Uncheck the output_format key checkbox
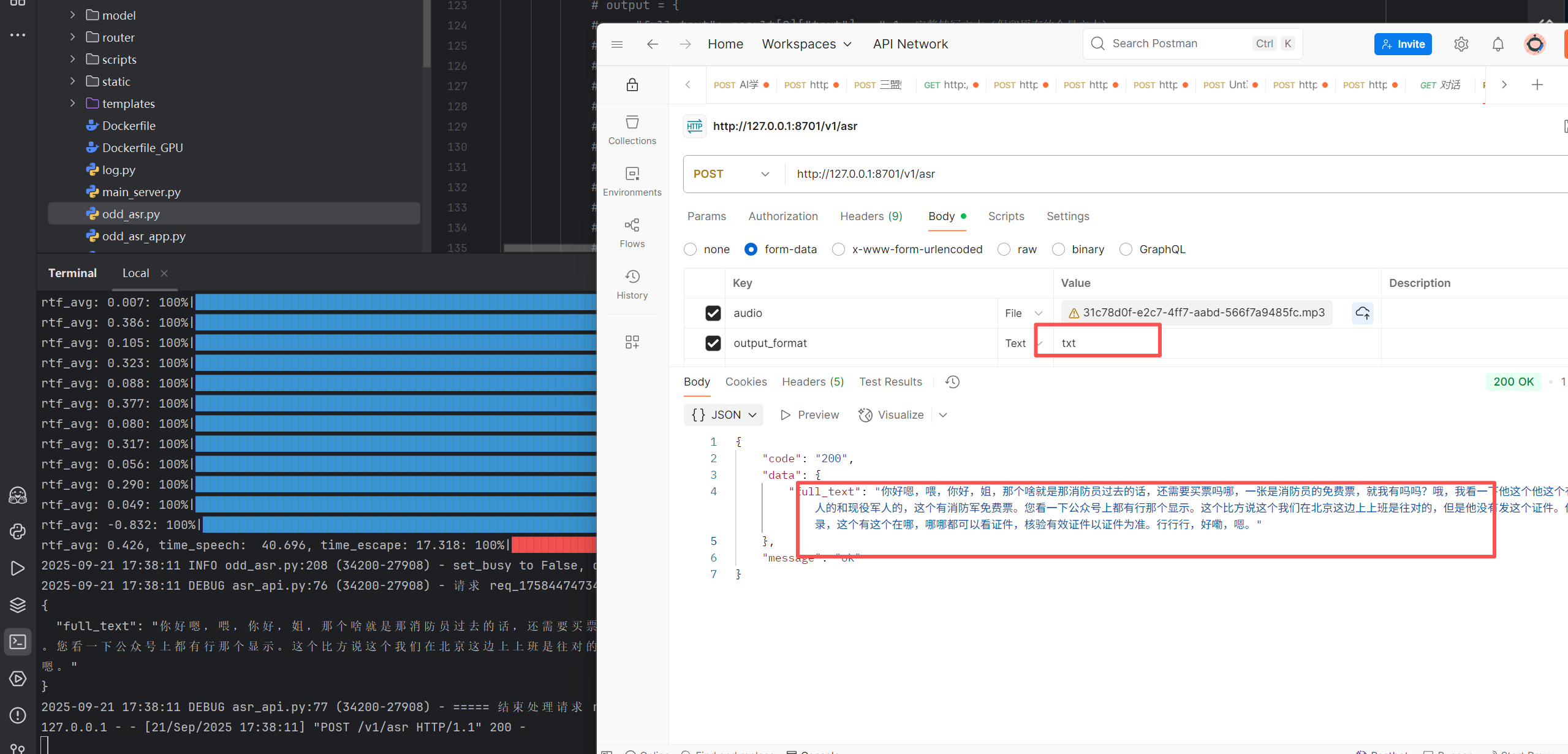The height and width of the screenshot is (754, 1568). pos(713,343)
